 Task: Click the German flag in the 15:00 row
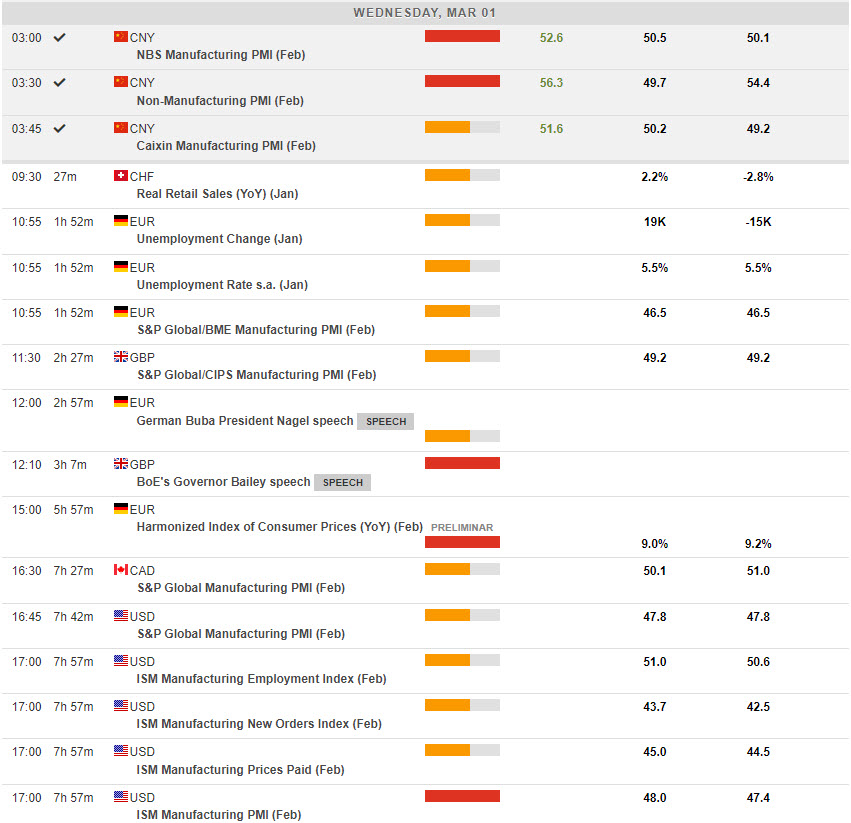pos(121,509)
